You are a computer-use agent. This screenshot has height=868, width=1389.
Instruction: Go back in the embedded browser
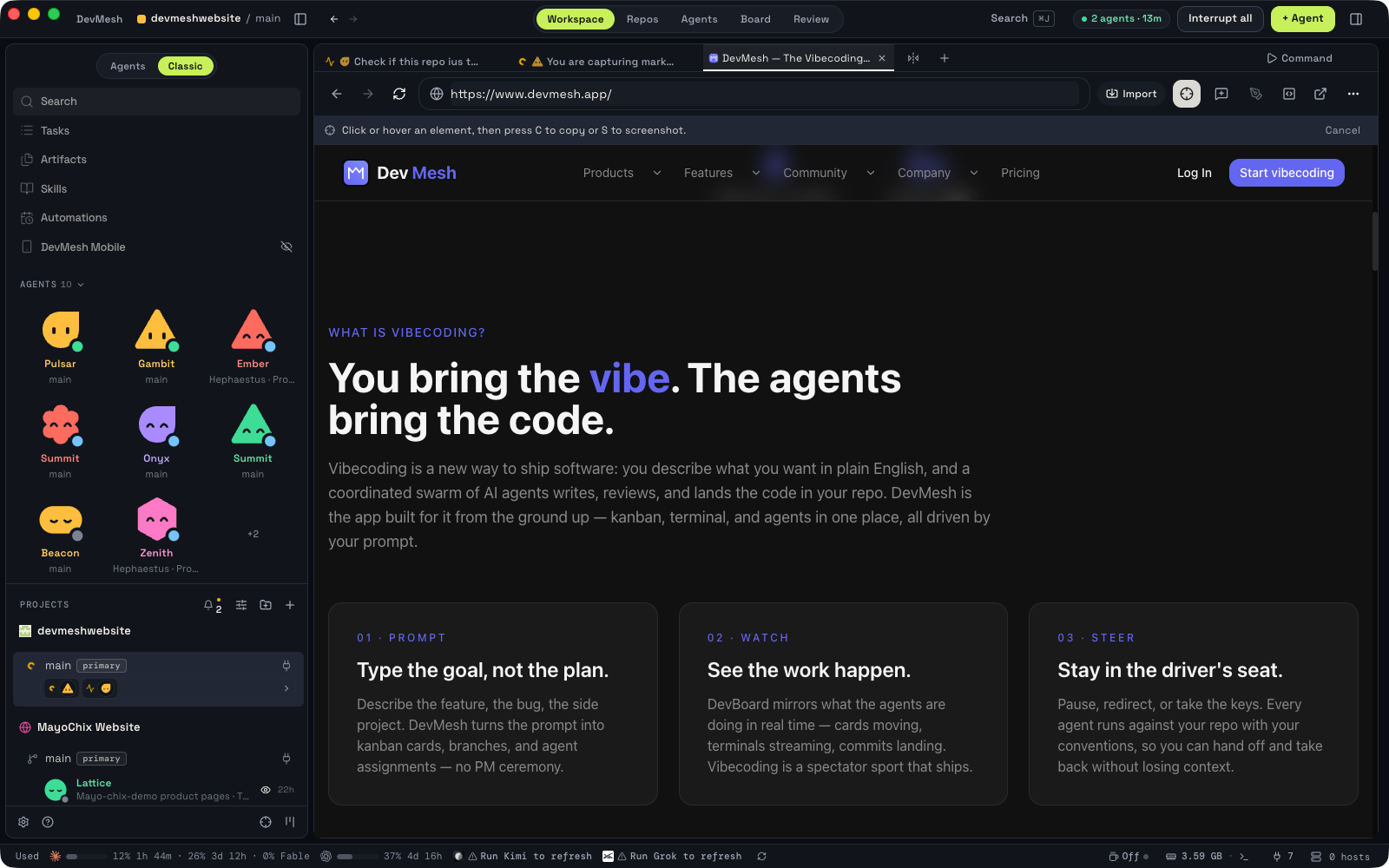(x=337, y=94)
